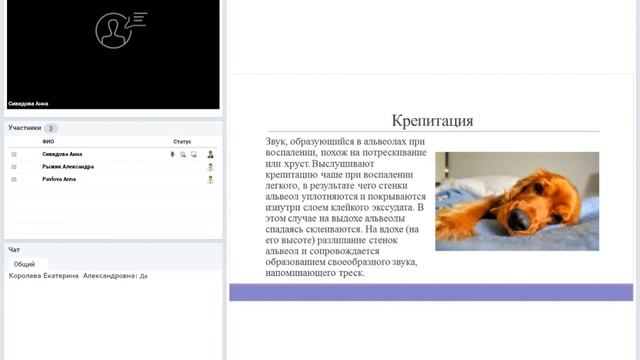
Task: Click the user avatar icon in Pavlova Anna's row
Action: click(x=210, y=180)
